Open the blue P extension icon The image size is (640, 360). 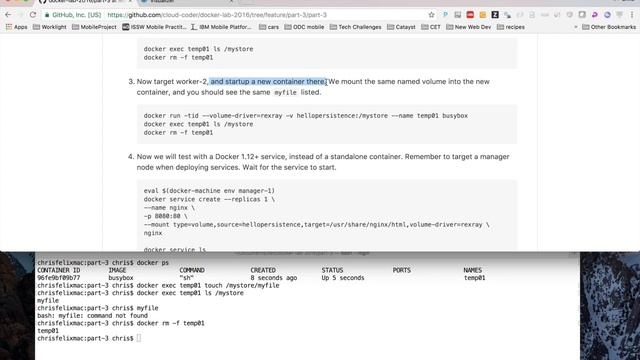(445, 15)
